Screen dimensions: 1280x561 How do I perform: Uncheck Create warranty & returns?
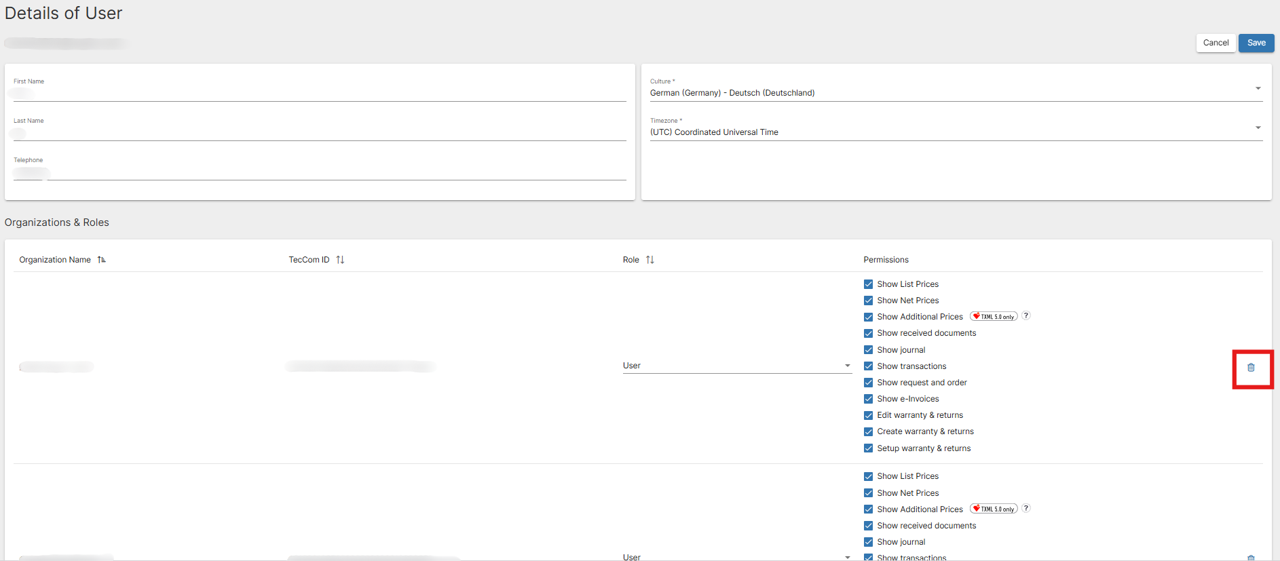click(x=868, y=432)
